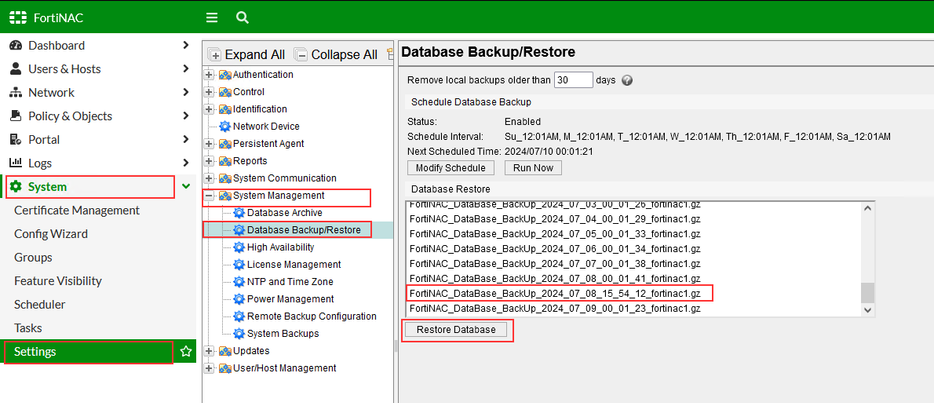Click the Logs chart icon
The height and width of the screenshot is (403, 934).
point(16,163)
